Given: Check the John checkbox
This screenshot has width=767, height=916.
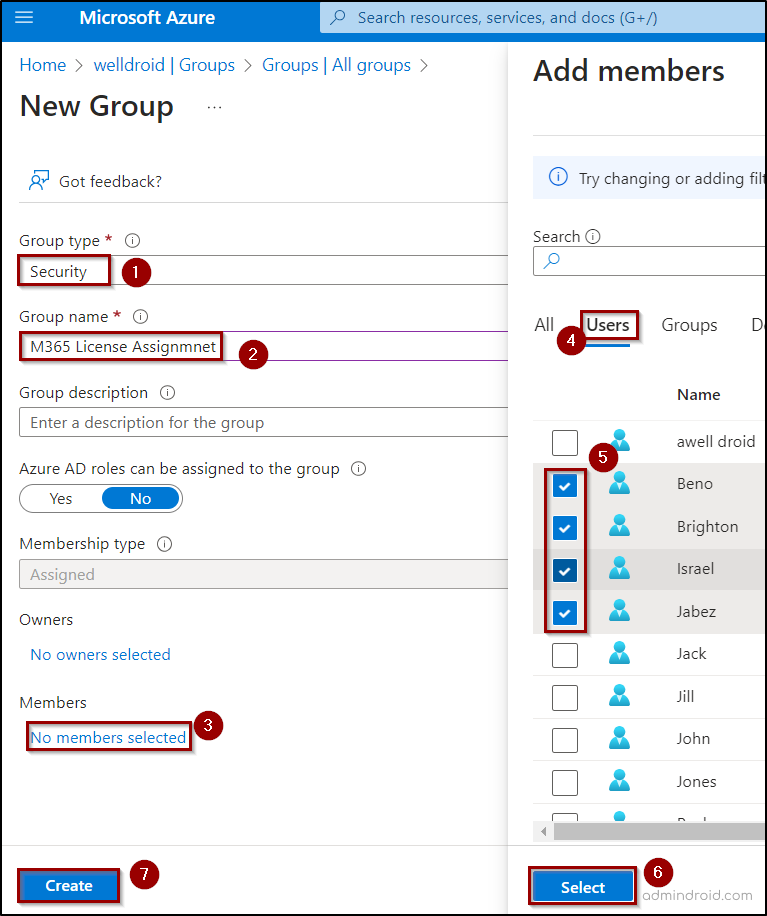Looking at the screenshot, I should (x=564, y=740).
